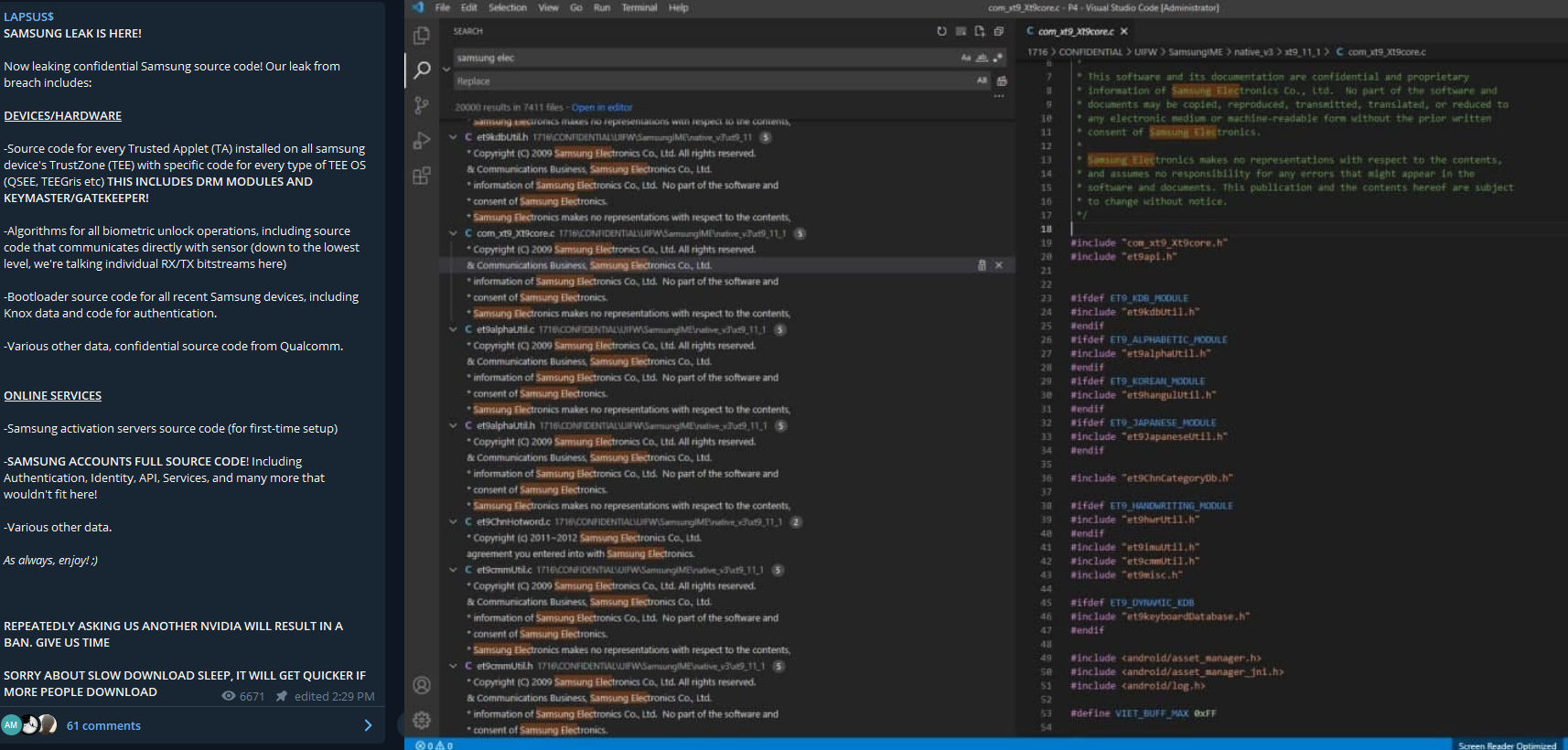Screen dimensions: 1568x750
Task: Click the Accounts icon in activity bar
Action: pos(422,685)
